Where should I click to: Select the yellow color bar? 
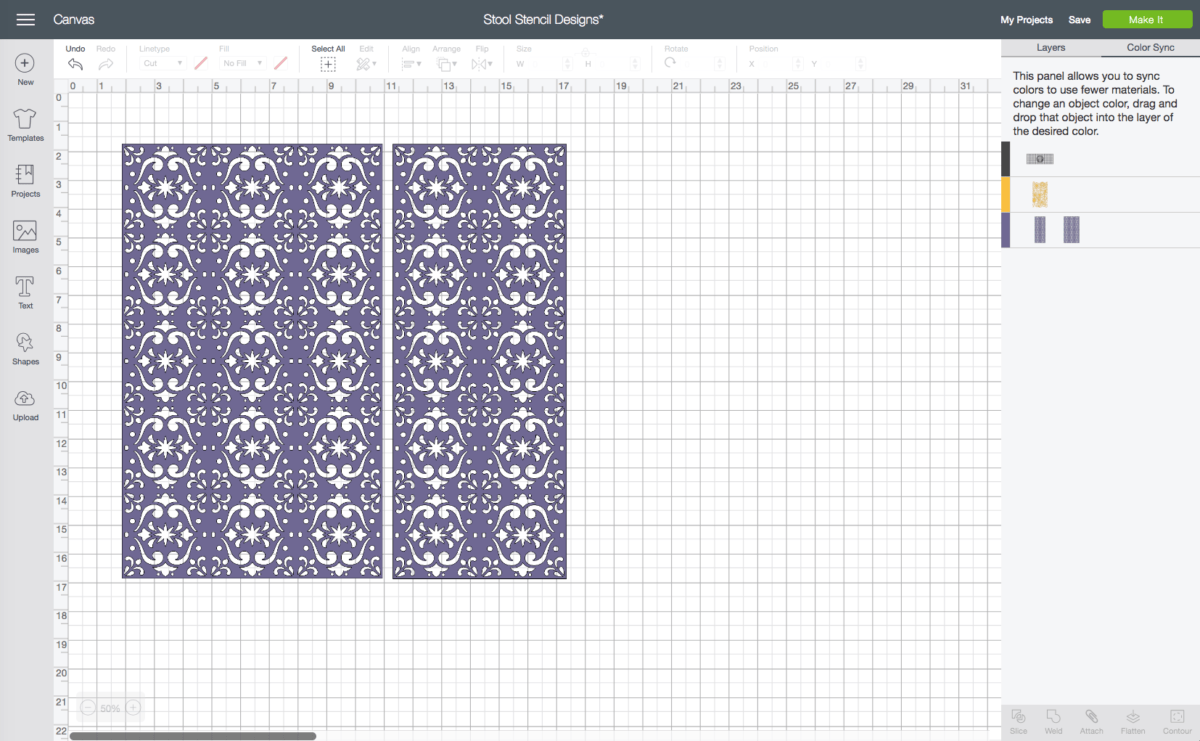coord(1006,195)
